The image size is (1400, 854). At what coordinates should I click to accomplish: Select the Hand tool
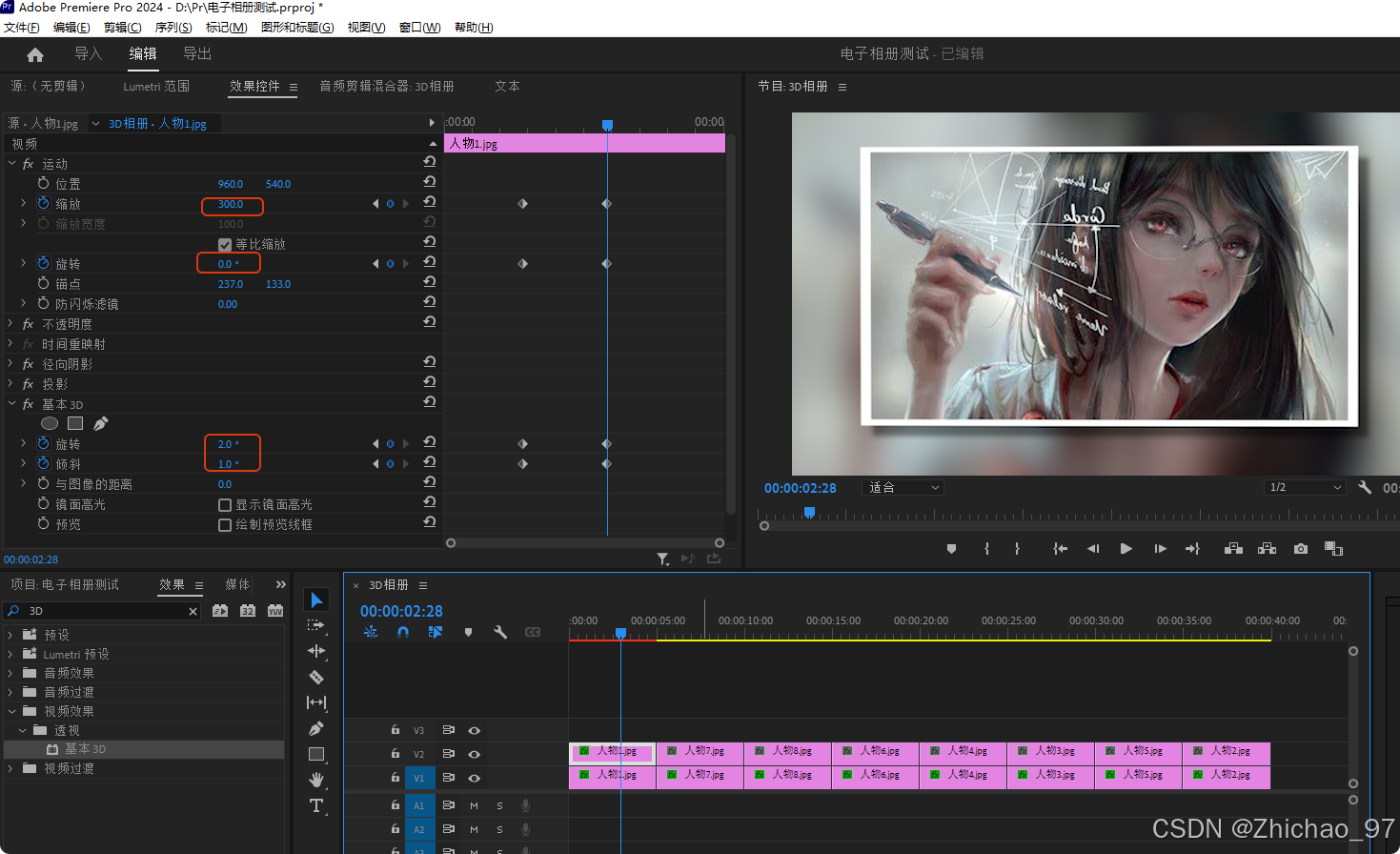point(316,780)
